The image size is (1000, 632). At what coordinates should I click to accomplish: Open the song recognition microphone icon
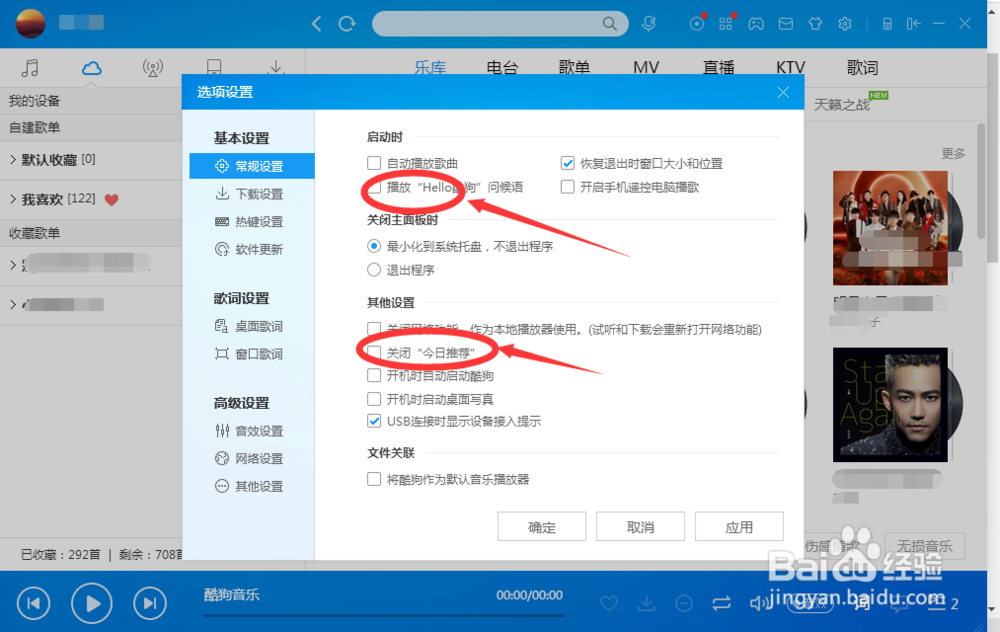[x=649, y=24]
